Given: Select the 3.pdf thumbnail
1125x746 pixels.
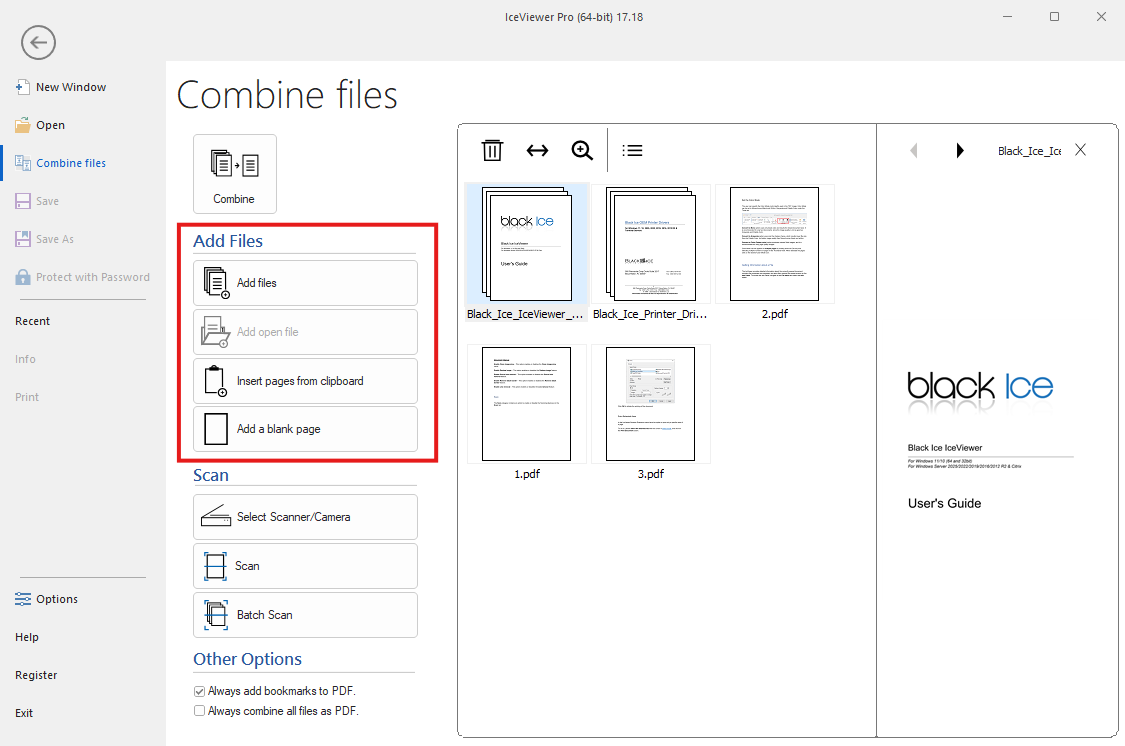Looking at the screenshot, I should click(x=651, y=404).
